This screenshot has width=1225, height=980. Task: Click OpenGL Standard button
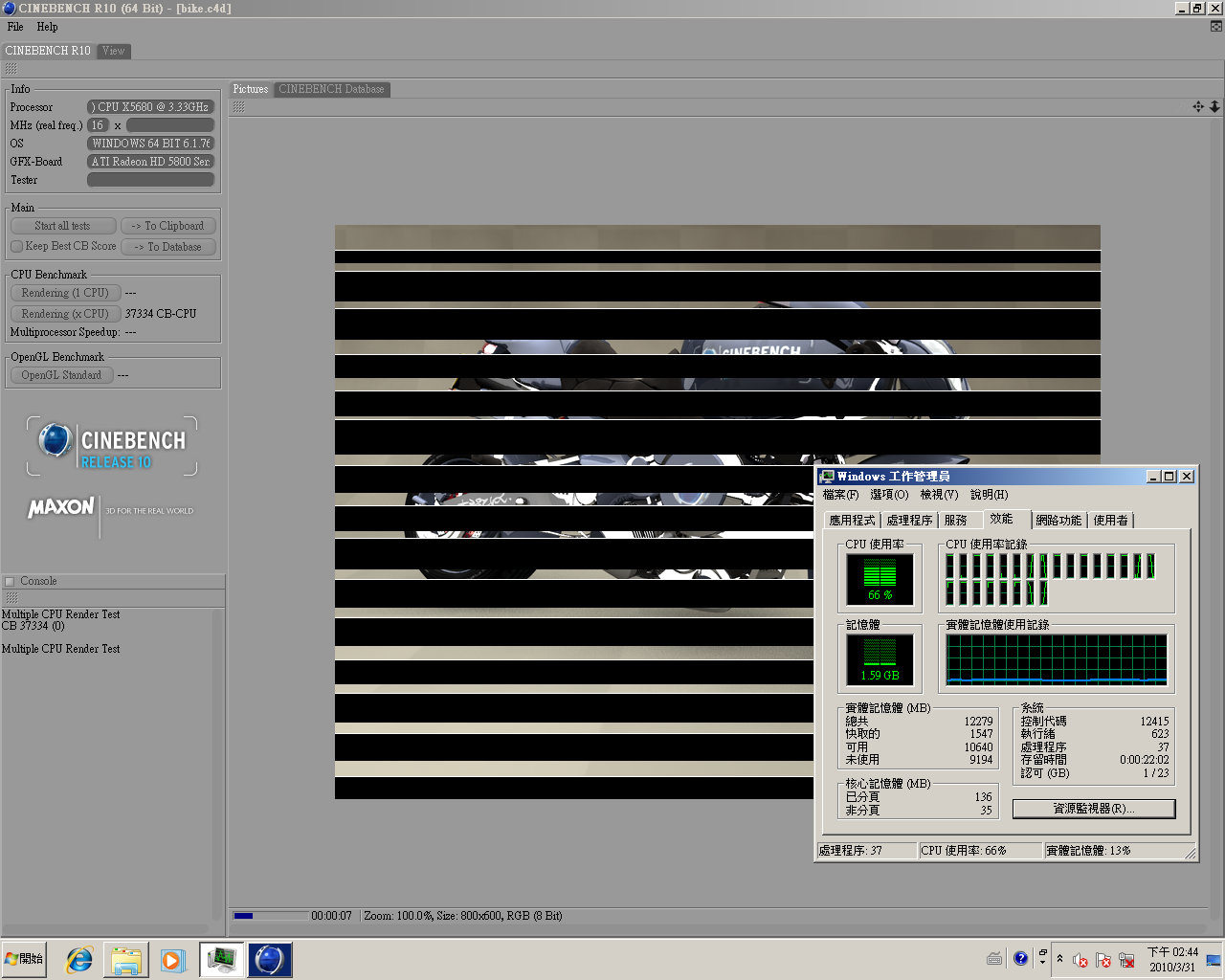(x=61, y=375)
